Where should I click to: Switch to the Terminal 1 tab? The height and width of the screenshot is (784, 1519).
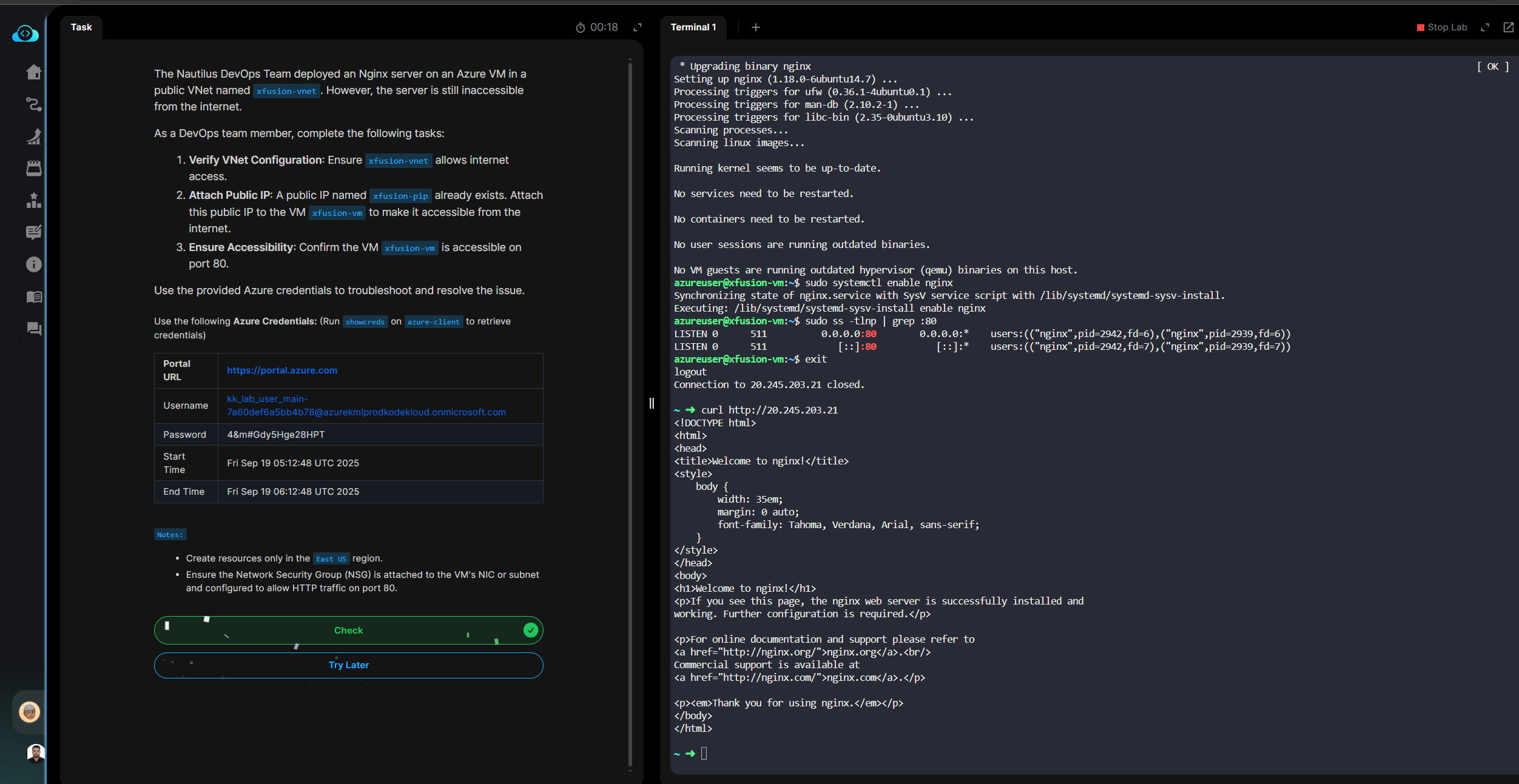(693, 27)
